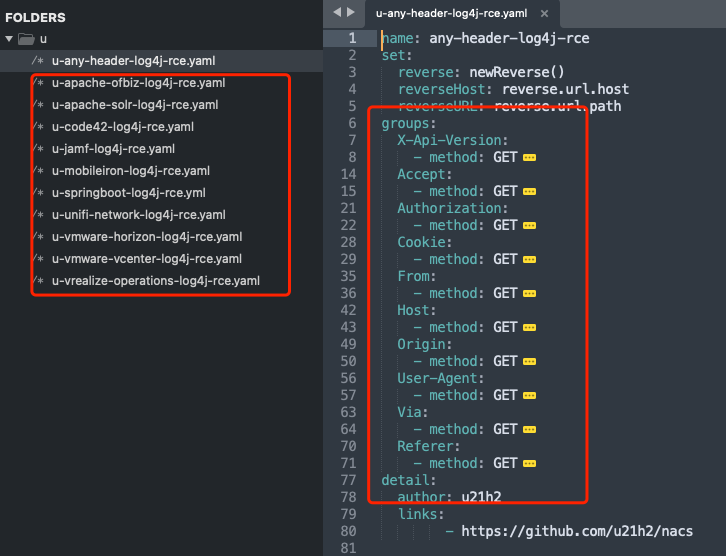Open u-springboot-log4j-rce.yml file
Viewport: 726px width, 556px height.
[128, 193]
